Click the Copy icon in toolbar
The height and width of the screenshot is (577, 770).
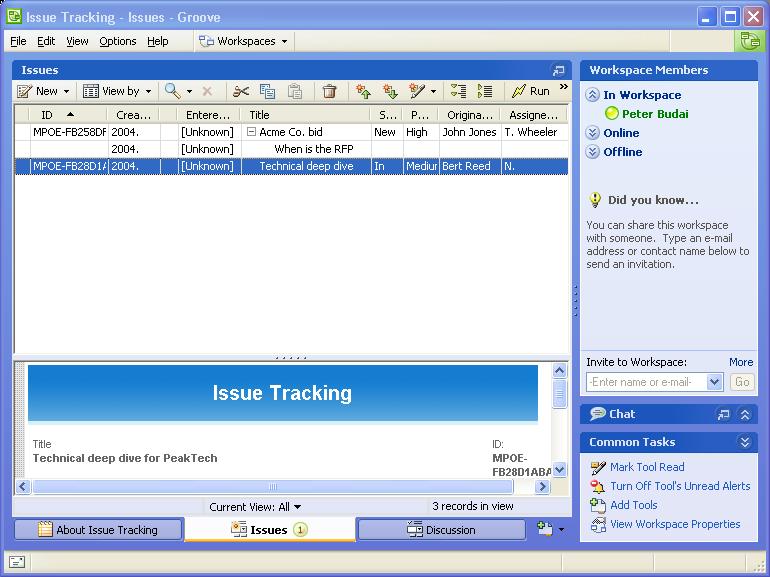[x=268, y=91]
